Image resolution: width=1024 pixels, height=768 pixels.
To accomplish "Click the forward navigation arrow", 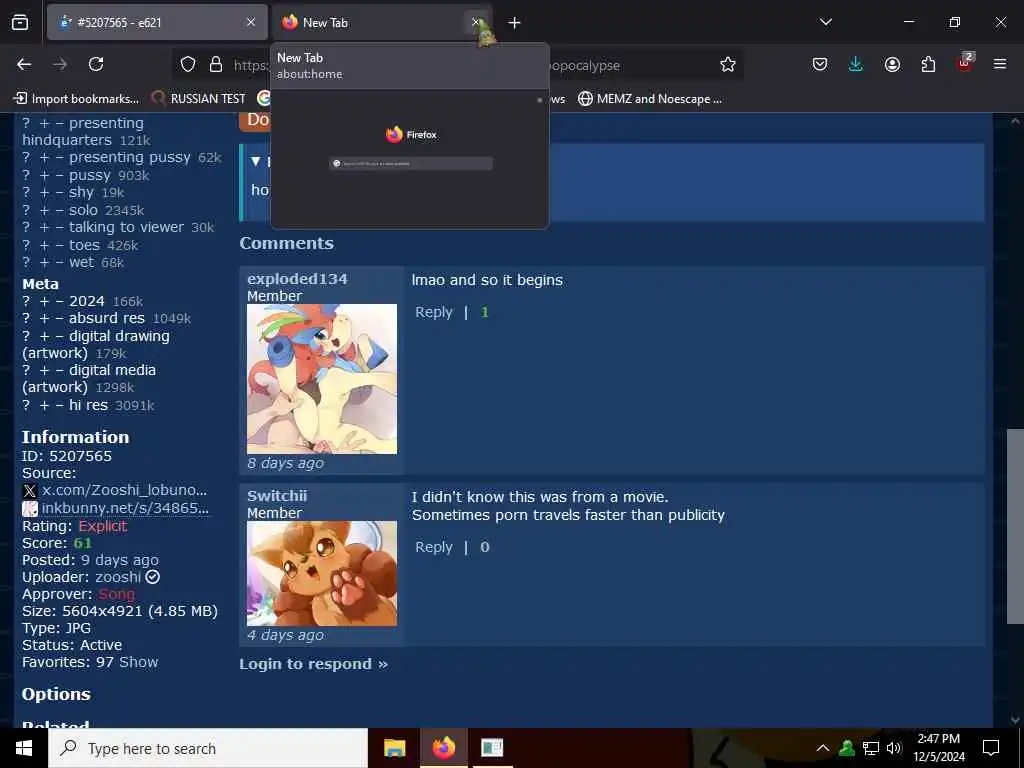I will click(x=60, y=64).
